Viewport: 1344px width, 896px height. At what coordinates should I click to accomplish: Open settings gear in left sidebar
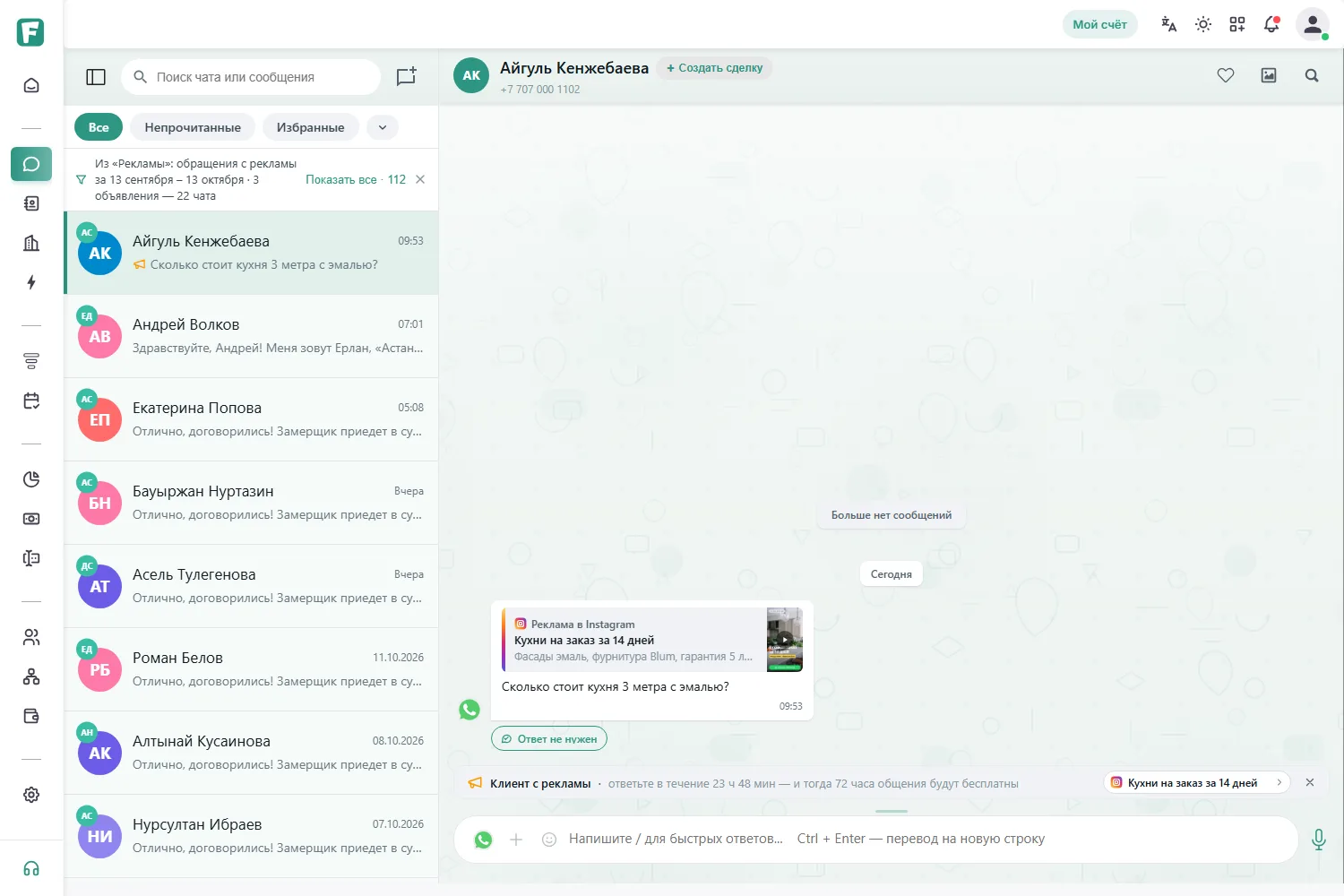(31, 795)
